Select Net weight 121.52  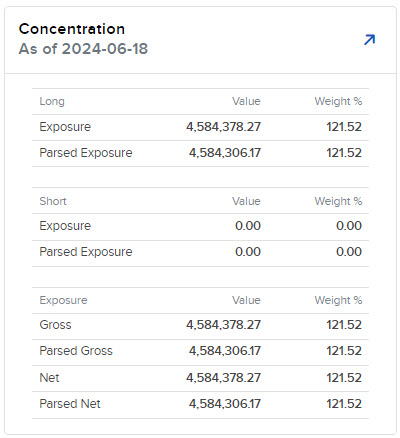pyautogui.click(x=344, y=378)
